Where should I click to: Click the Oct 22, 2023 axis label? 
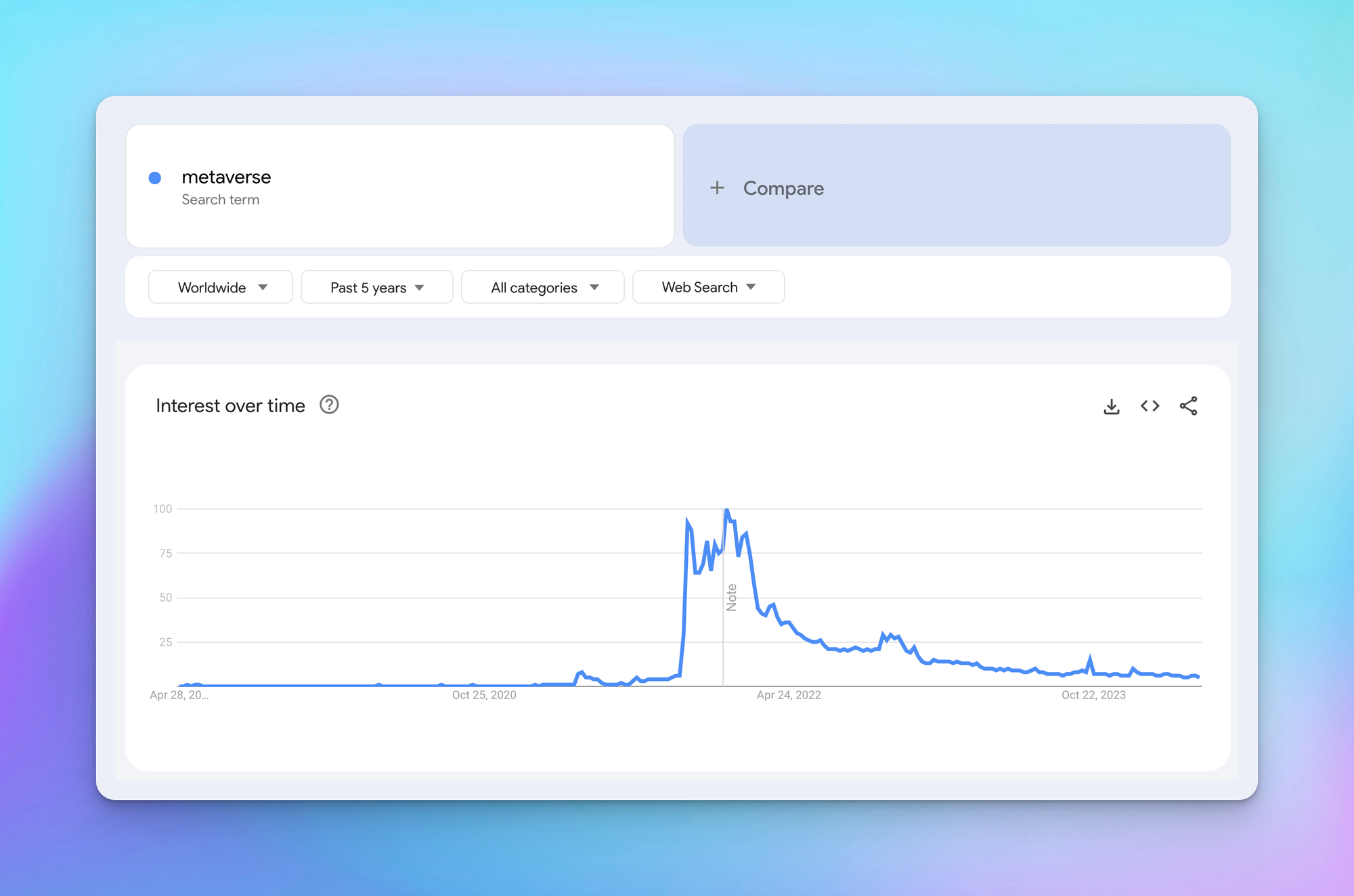pyautogui.click(x=1093, y=695)
